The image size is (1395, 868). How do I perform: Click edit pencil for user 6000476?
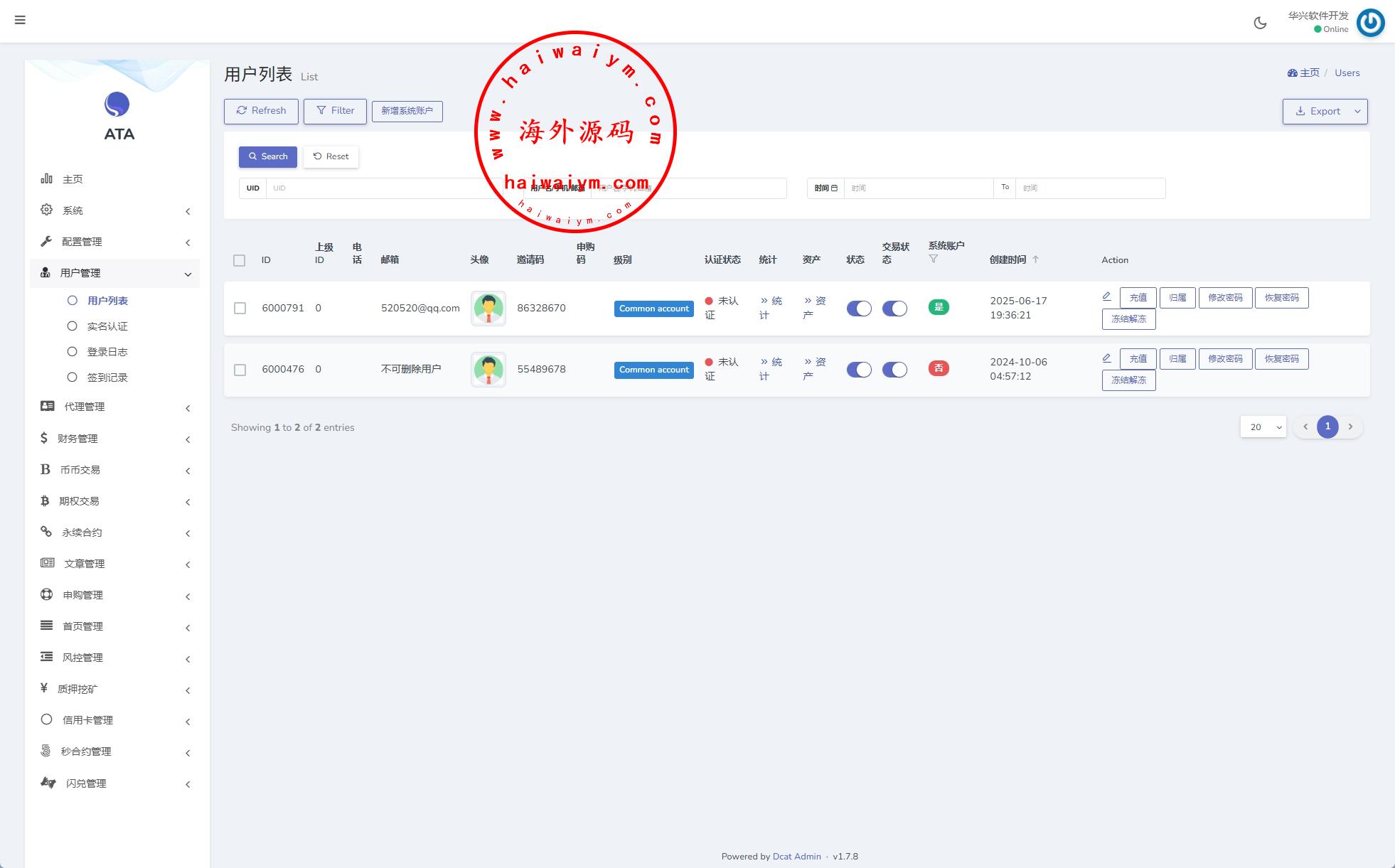click(1106, 358)
